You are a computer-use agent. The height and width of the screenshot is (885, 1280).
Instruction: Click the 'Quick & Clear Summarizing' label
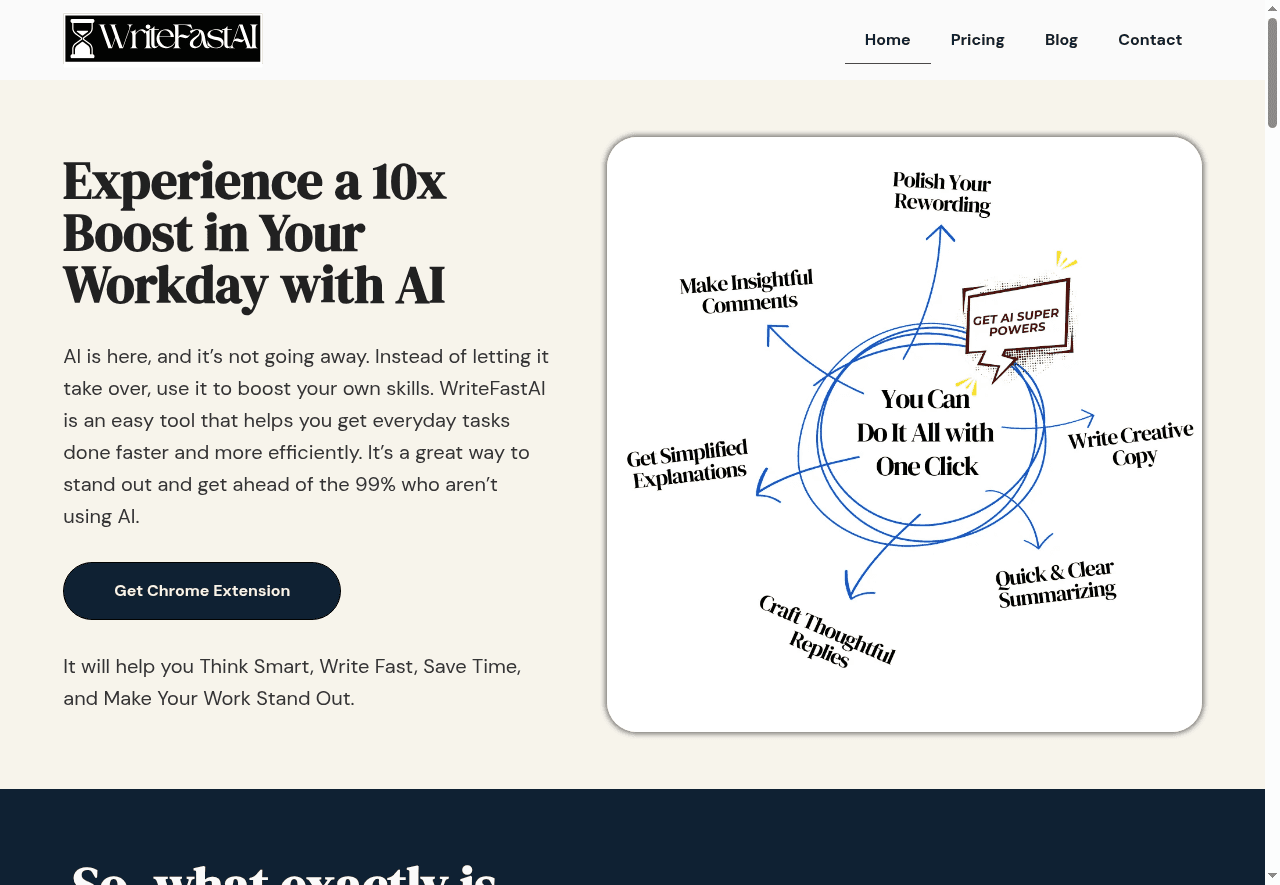click(x=1055, y=584)
